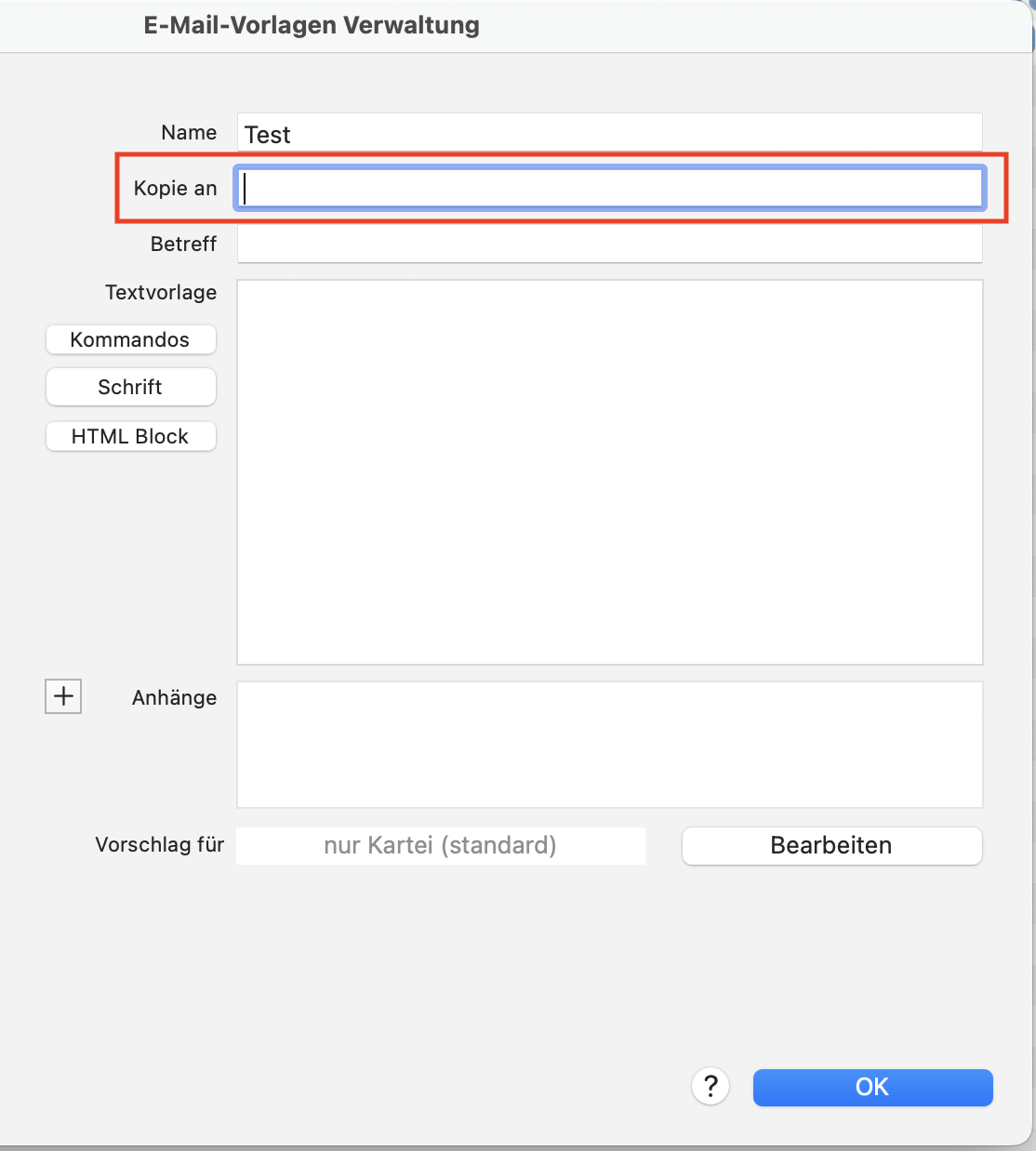
Task: Click into the Kopie an input field
Action: tap(610, 188)
